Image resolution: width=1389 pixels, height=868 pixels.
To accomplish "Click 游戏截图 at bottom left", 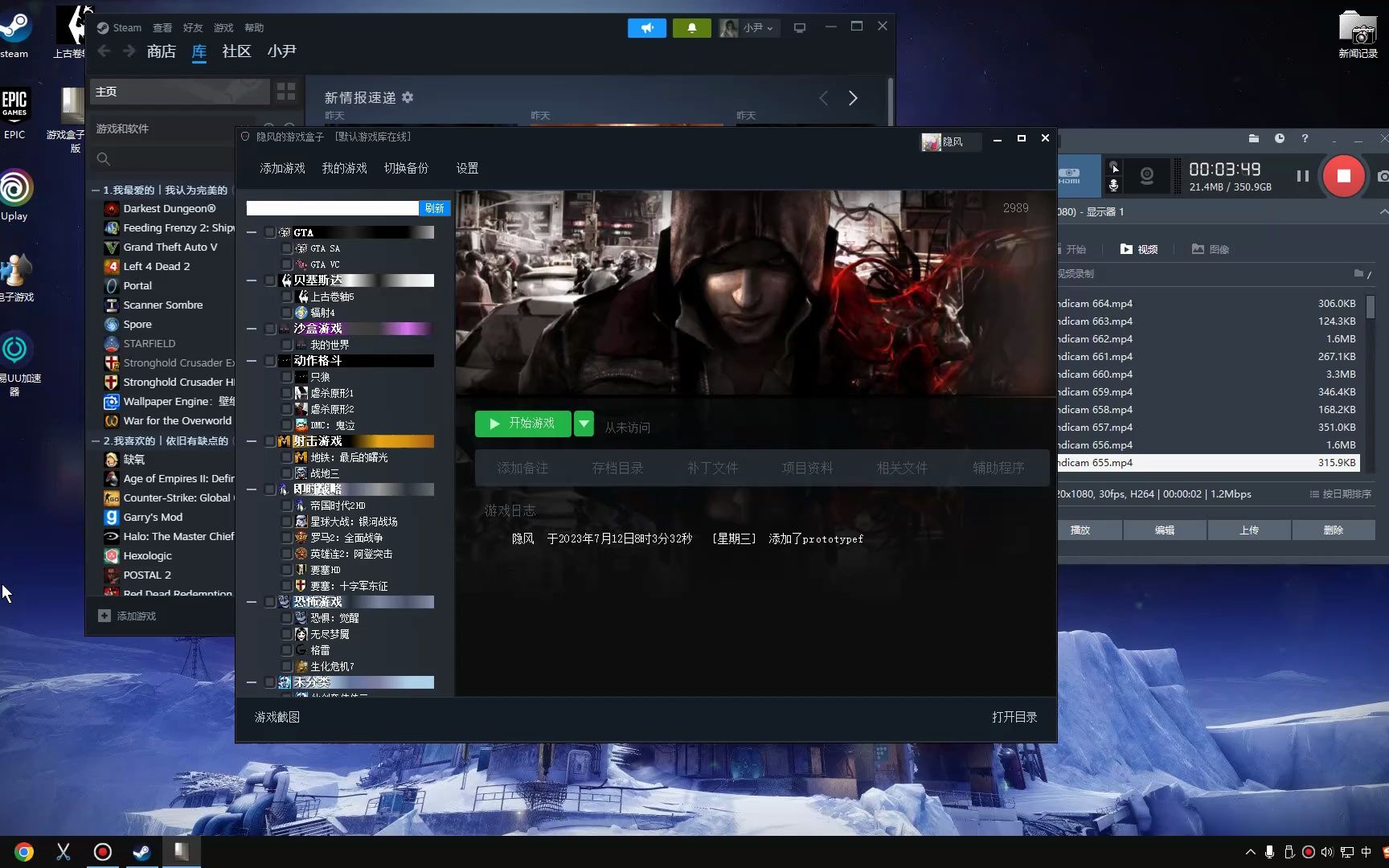I will 277,717.
